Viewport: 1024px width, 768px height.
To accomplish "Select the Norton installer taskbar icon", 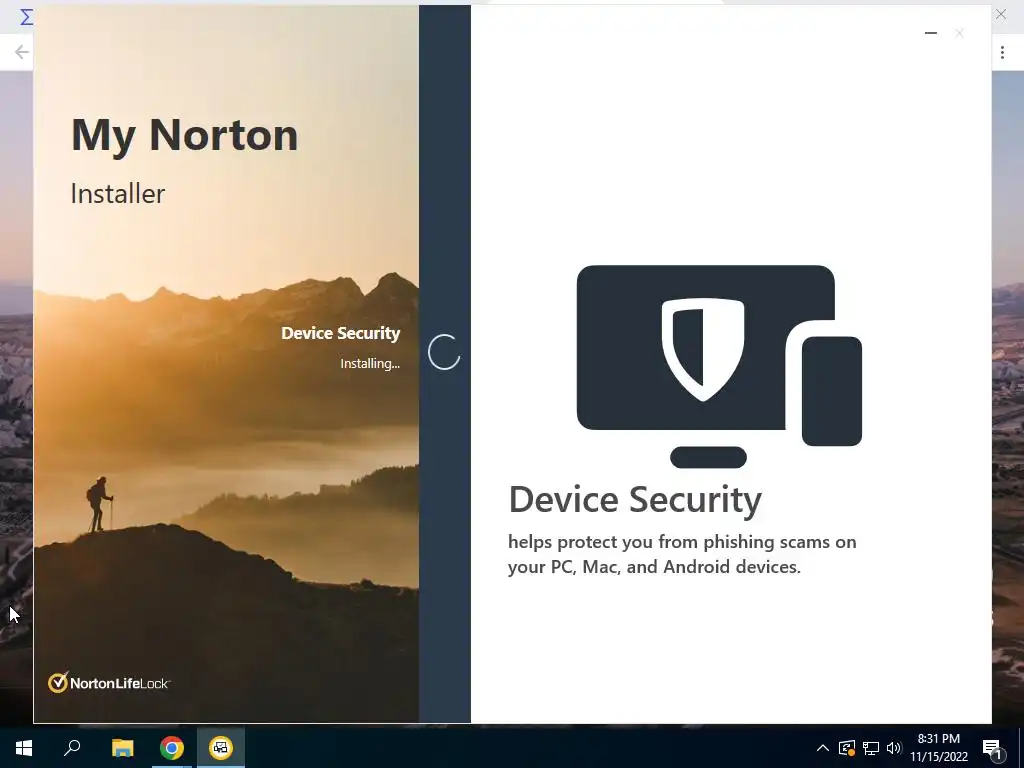I will (x=221, y=748).
